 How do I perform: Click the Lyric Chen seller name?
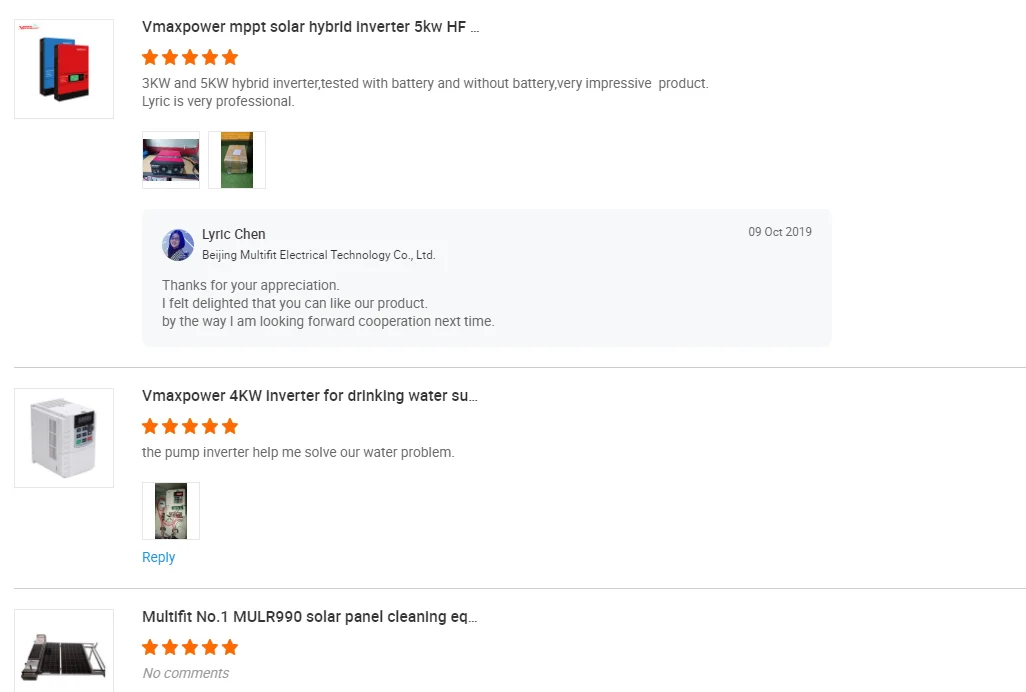(234, 234)
